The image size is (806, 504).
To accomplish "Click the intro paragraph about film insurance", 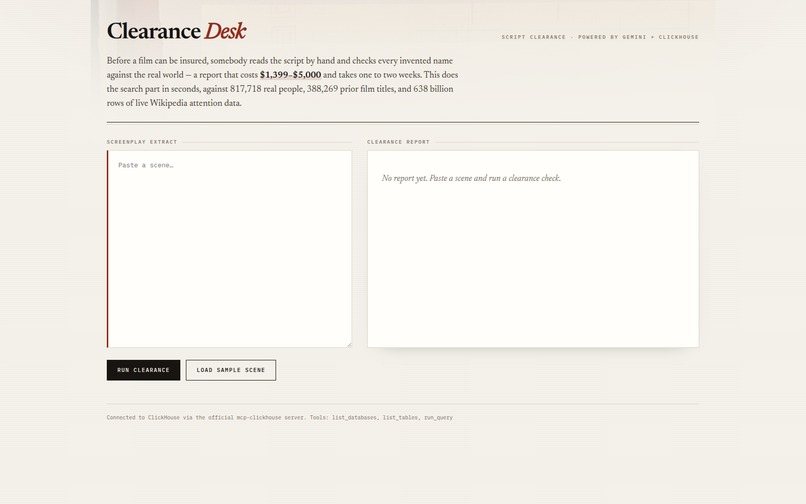I will coord(282,82).
